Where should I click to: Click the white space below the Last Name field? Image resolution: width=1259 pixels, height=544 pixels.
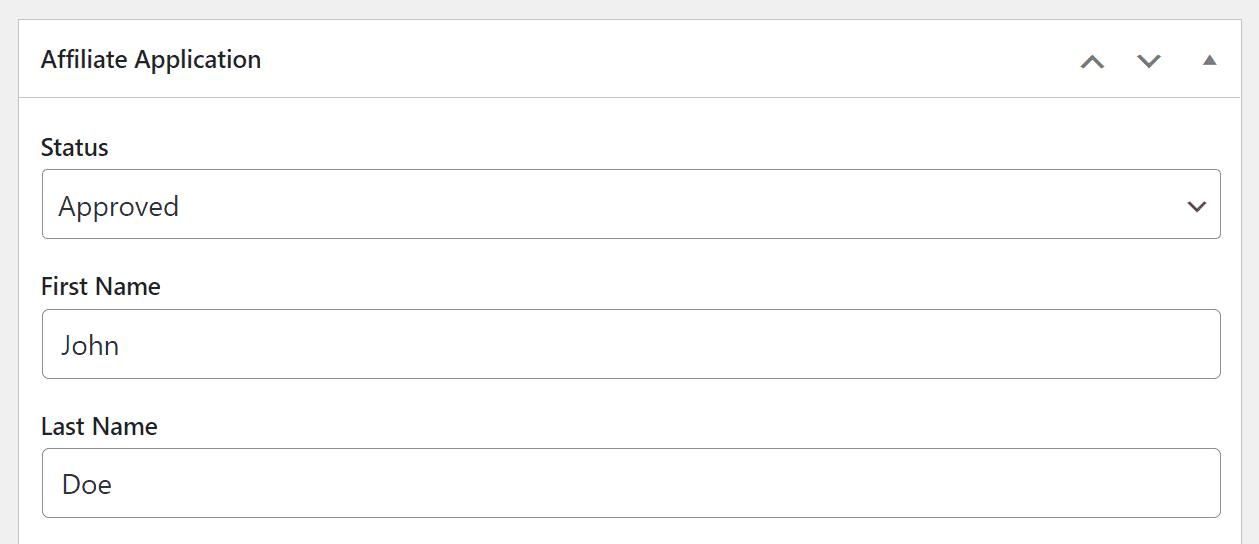click(x=631, y=532)
